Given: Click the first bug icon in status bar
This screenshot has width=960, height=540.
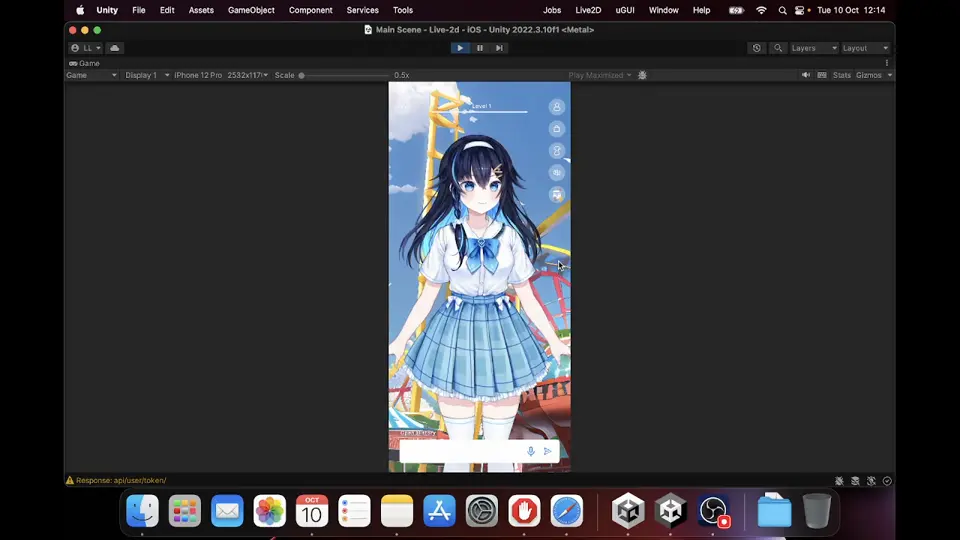Looking at the screenshot, I should pyautogui.click(x=839, y=481).
